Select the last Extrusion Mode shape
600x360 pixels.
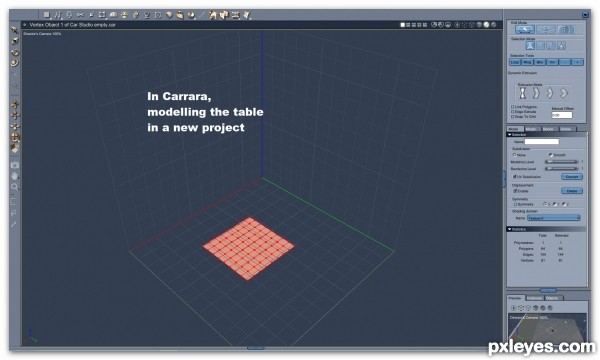563,93
